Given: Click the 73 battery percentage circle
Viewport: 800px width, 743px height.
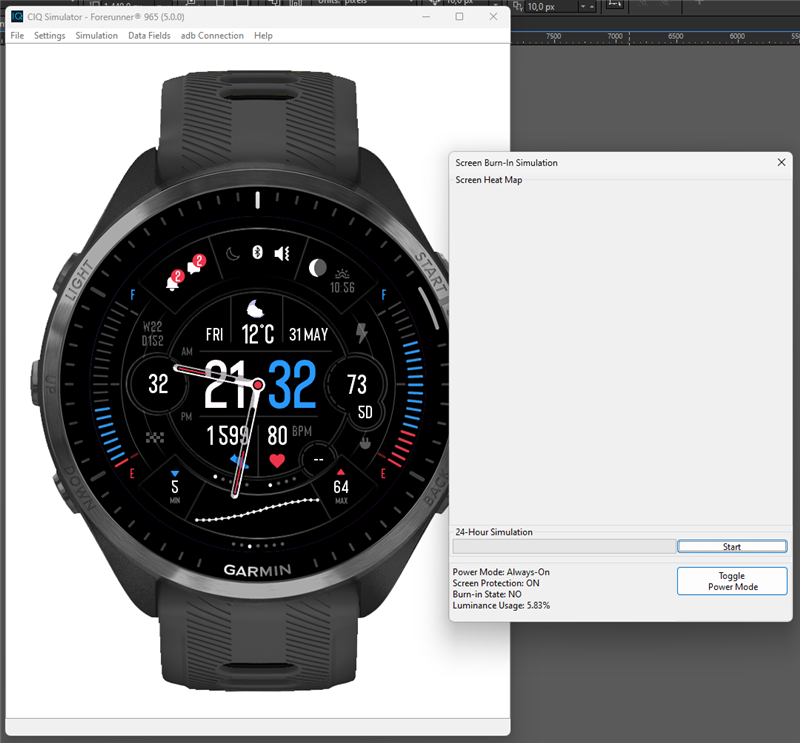Looking at the screenshot, I should tap(357, 384).
